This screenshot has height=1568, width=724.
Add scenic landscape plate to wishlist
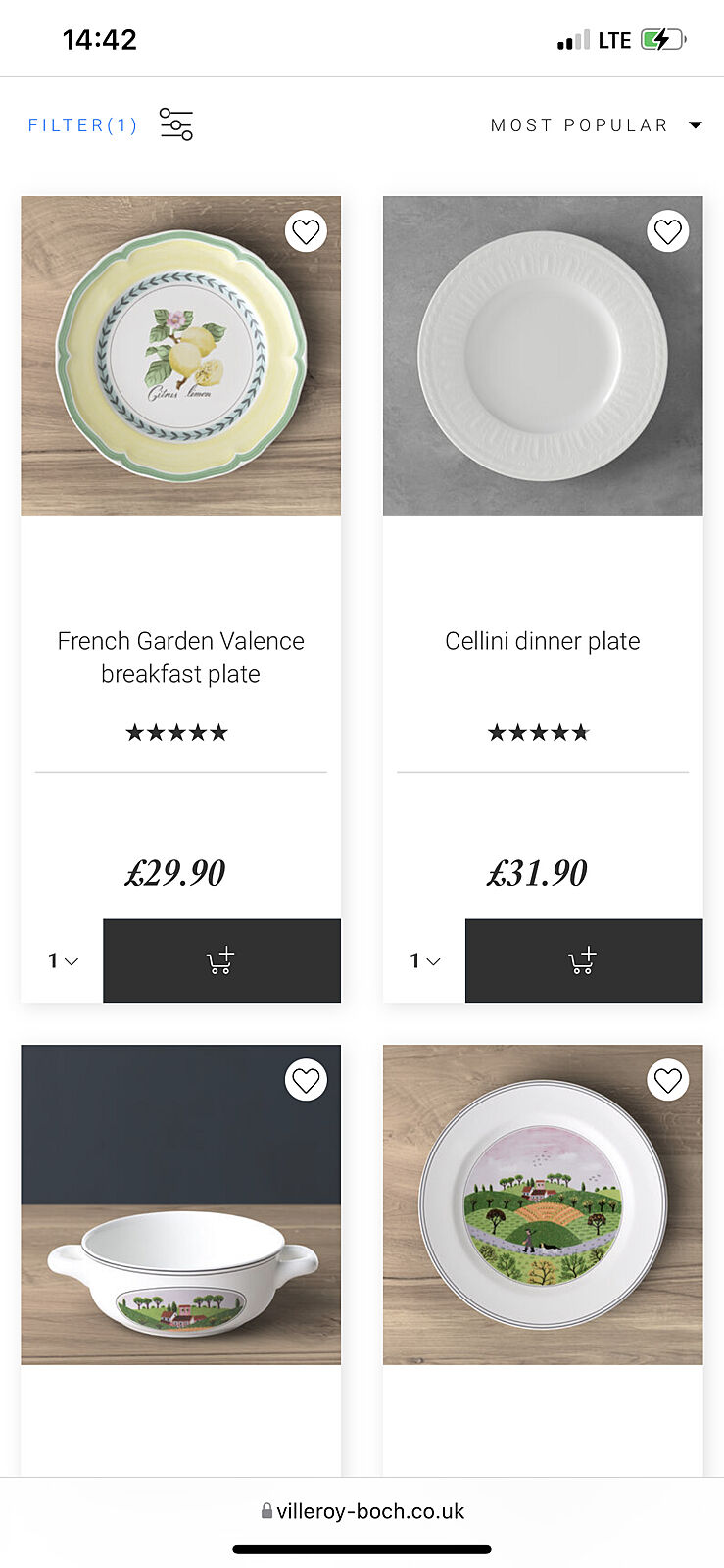click(667, 1080)
